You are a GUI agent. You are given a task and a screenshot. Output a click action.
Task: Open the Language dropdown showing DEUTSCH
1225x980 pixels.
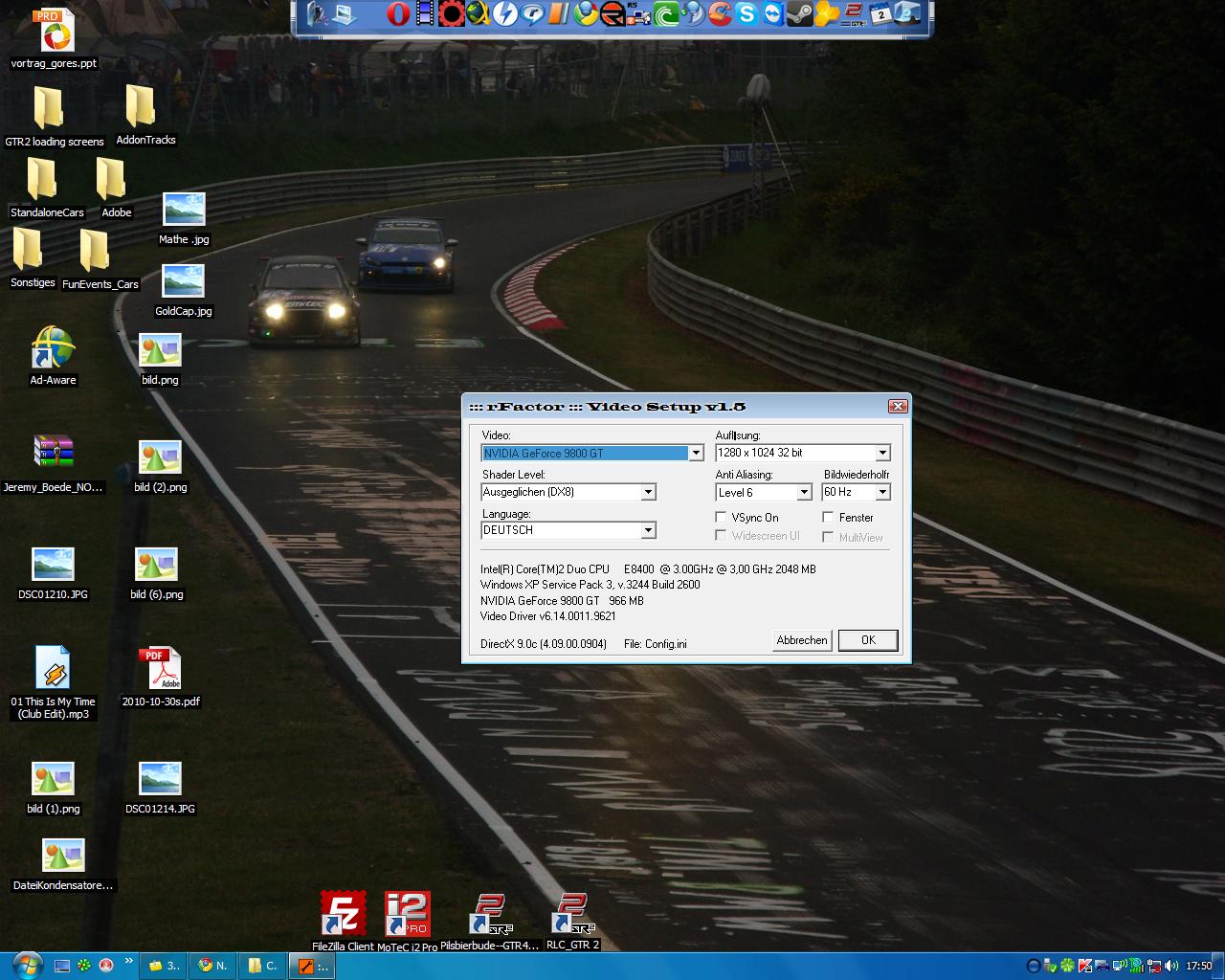(x=648, y=530)
